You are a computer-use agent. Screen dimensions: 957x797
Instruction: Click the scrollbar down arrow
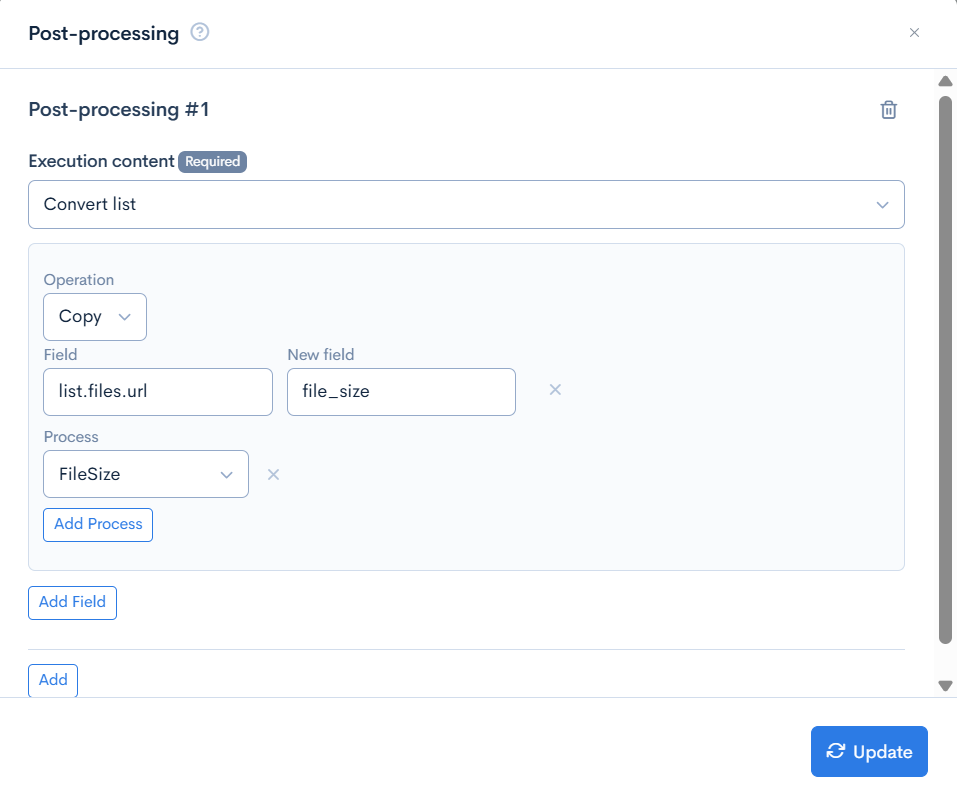[x=945, y=685]
